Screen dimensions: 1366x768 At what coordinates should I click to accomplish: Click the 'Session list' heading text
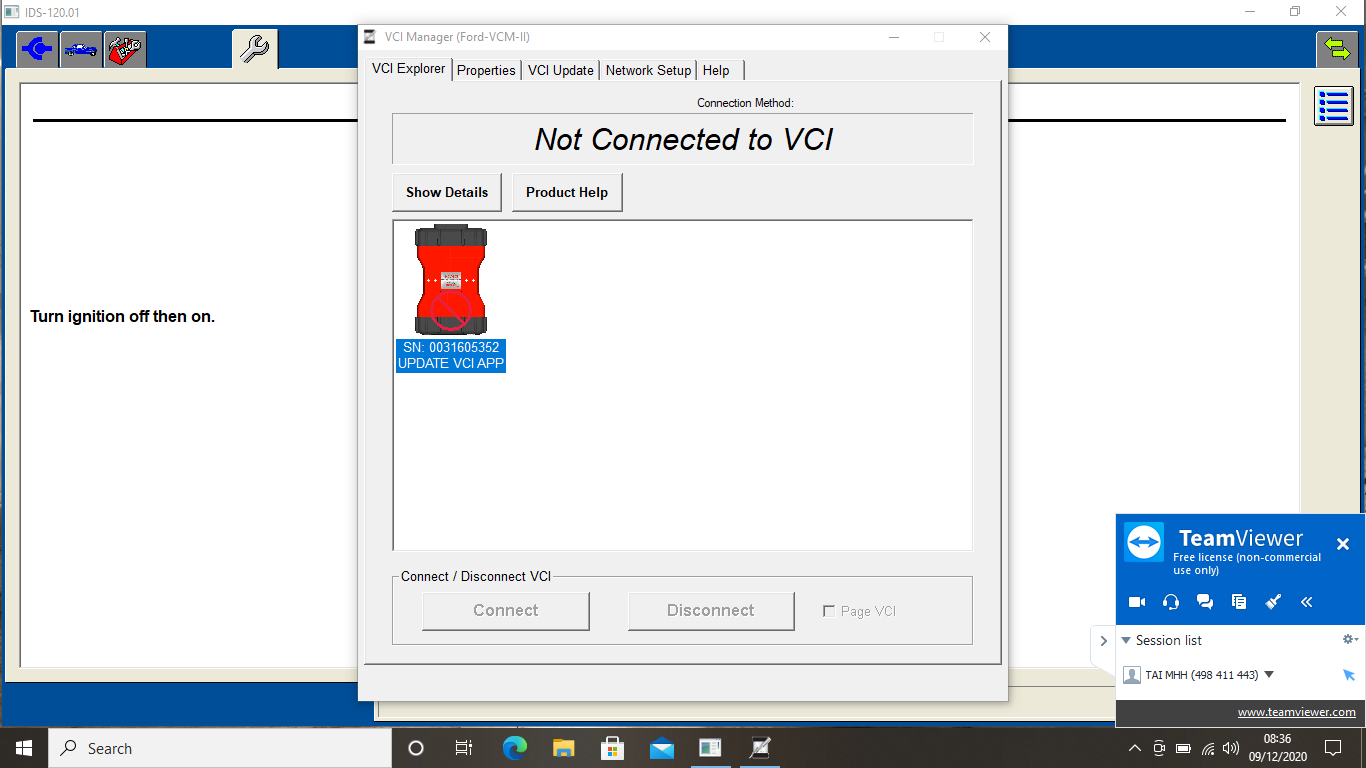pos(1169,640)
